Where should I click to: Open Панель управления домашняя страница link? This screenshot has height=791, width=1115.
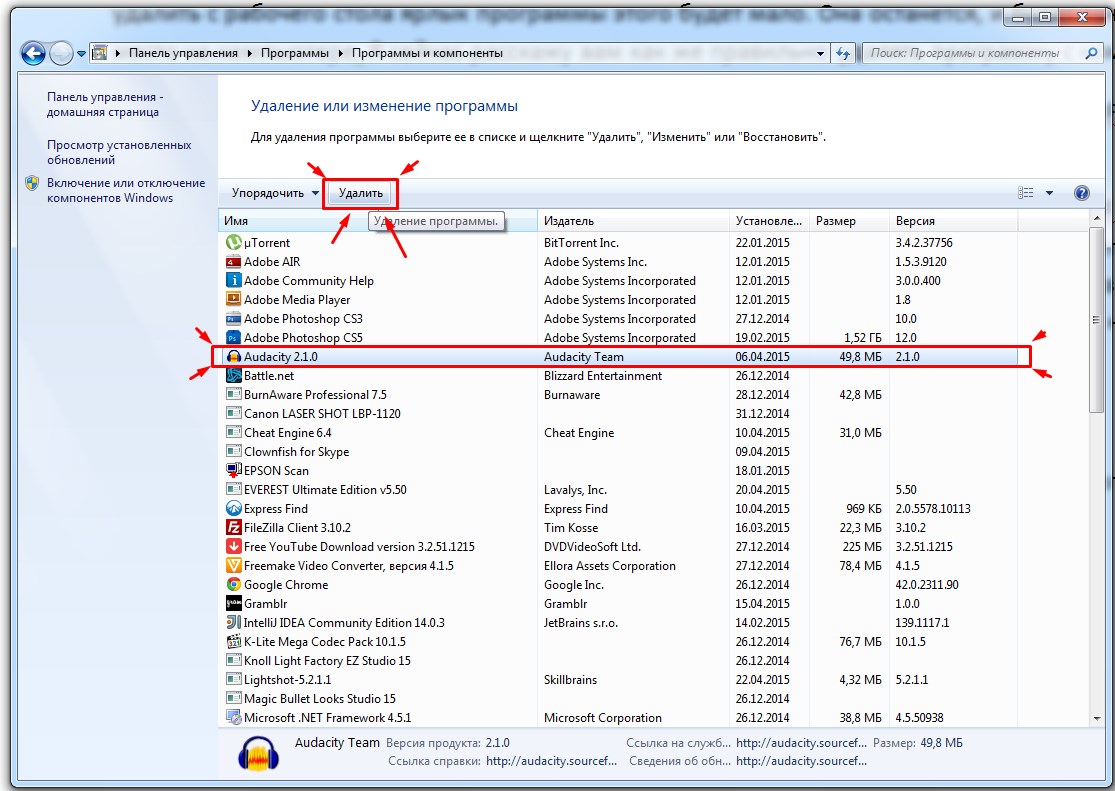click(105, 105)
